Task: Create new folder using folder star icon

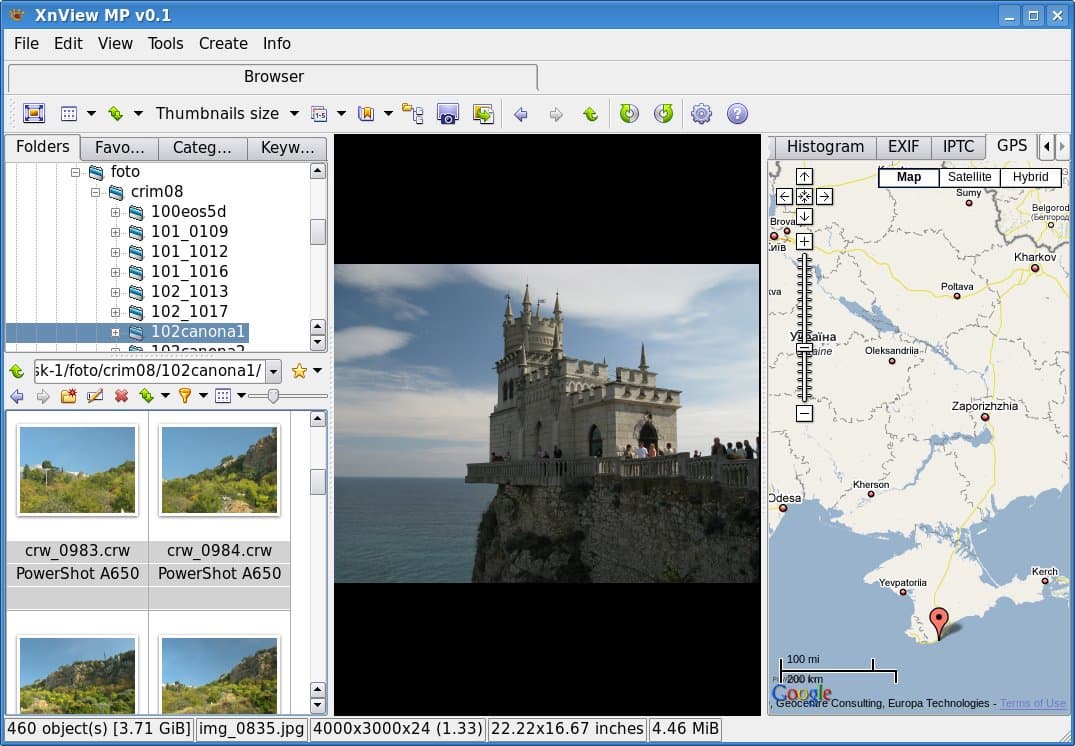Action: [x=68, y=396]
